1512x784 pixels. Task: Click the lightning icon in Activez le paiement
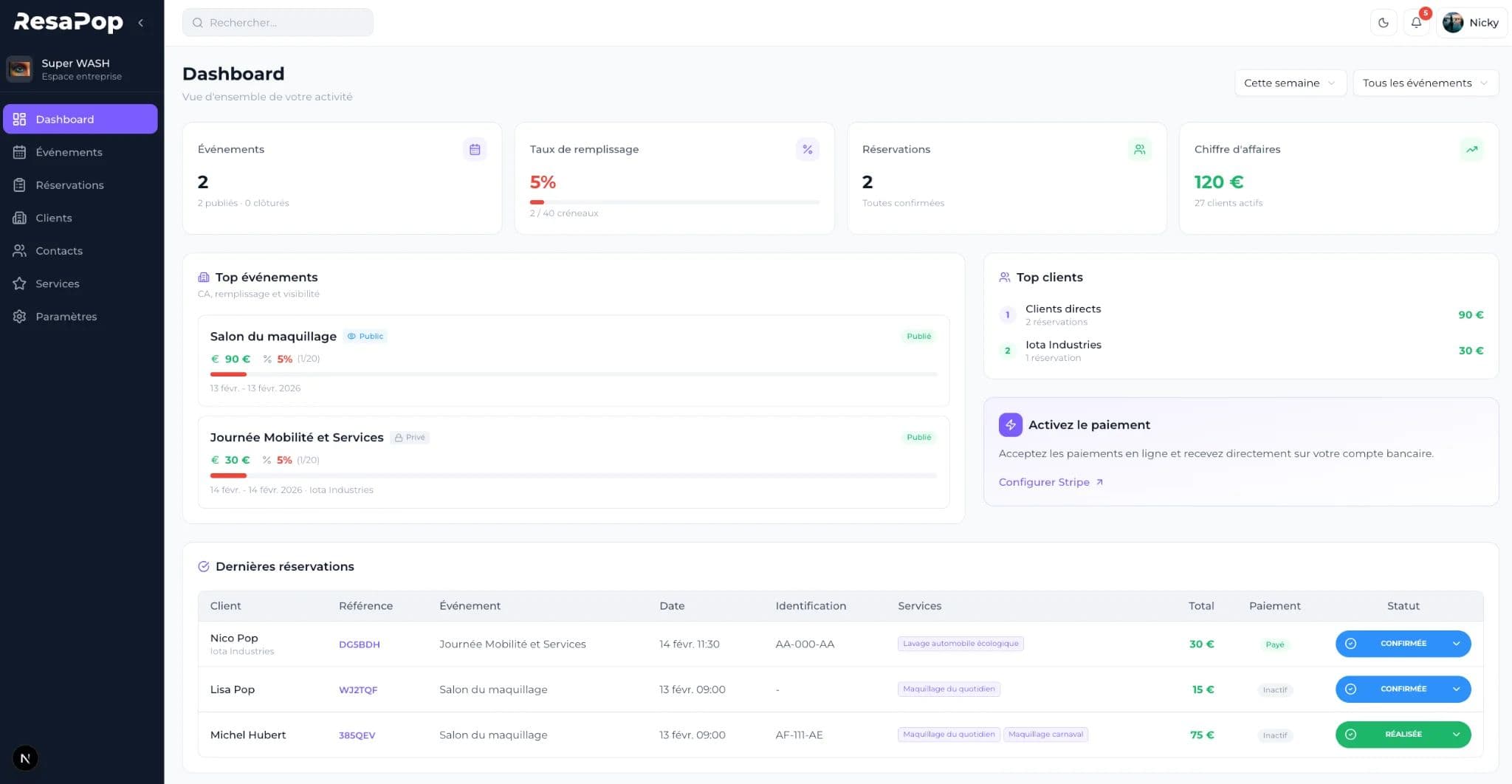(1010, 424)
